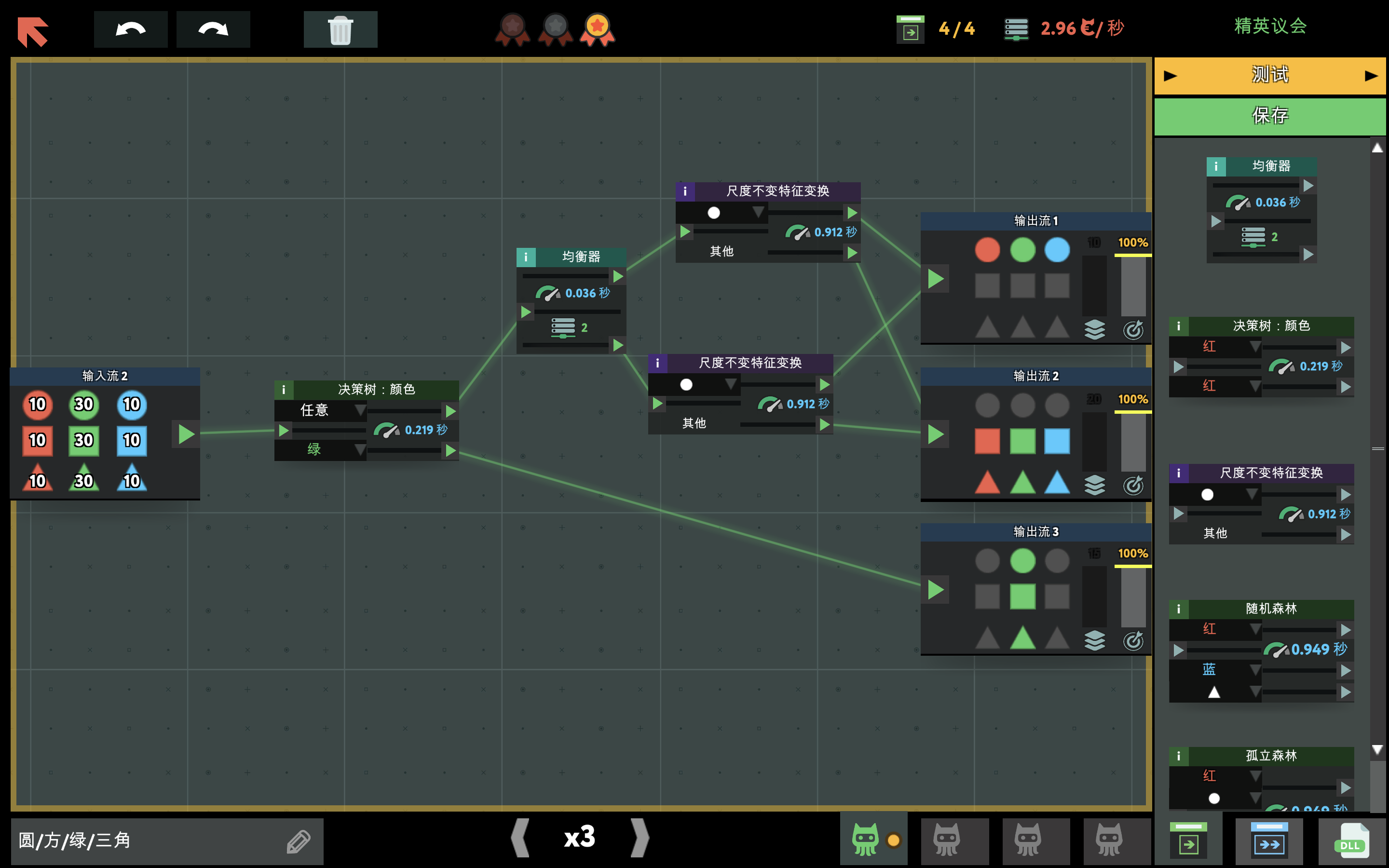This screenshot has width=1389, height=868.
Task: Click the redo arrow button
Action: click(x=213, y=29)
